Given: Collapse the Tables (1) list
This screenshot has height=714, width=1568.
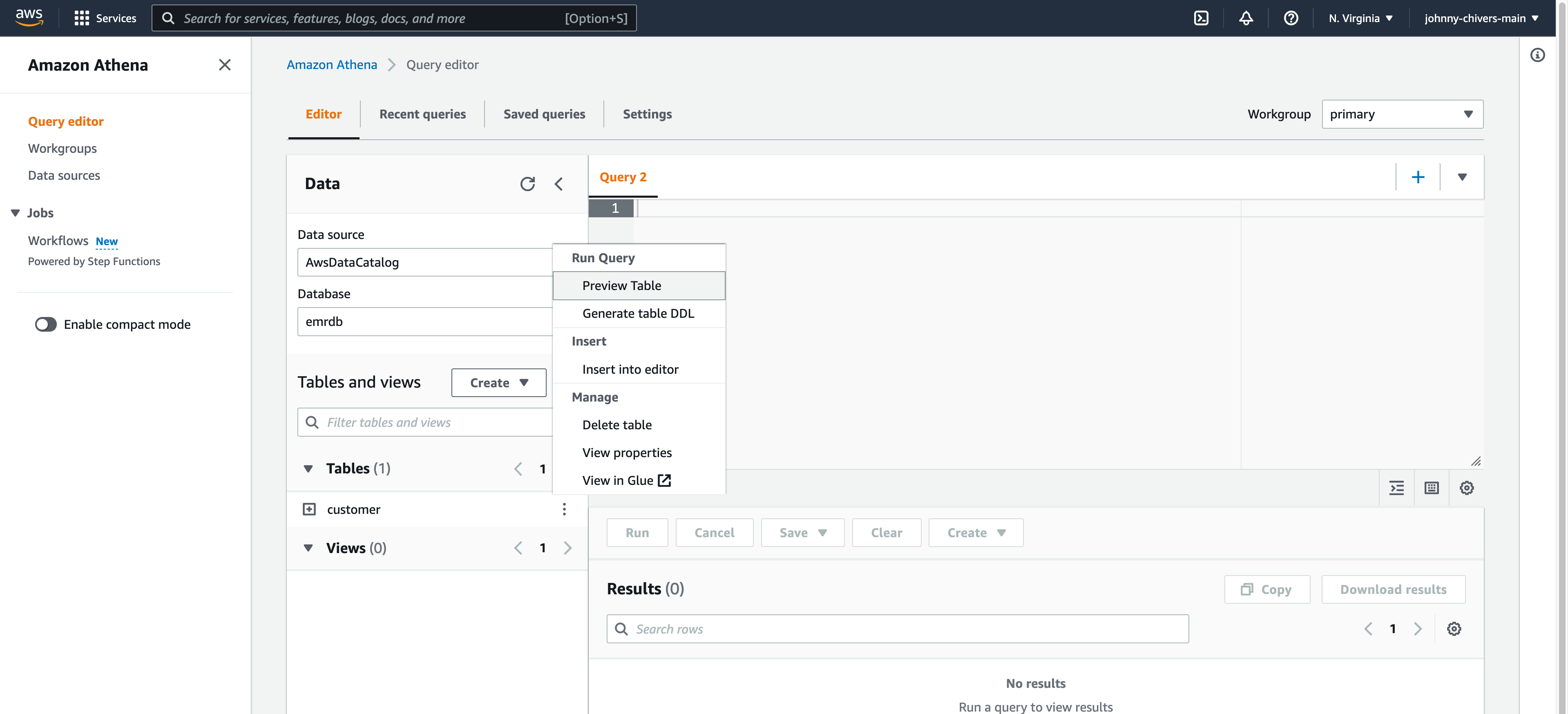Looking at the screenshot, I should (x=308, y=469).
